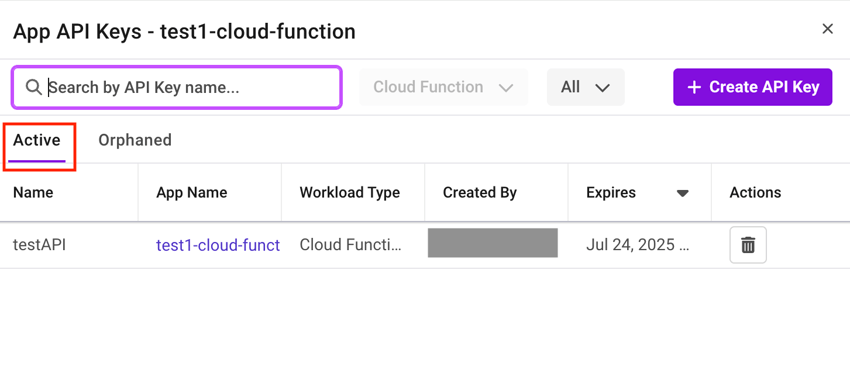Image resolution: width=850 pixels, height=377 pixels.
Task: Click the Created By column header
Action: coord(480,193)
